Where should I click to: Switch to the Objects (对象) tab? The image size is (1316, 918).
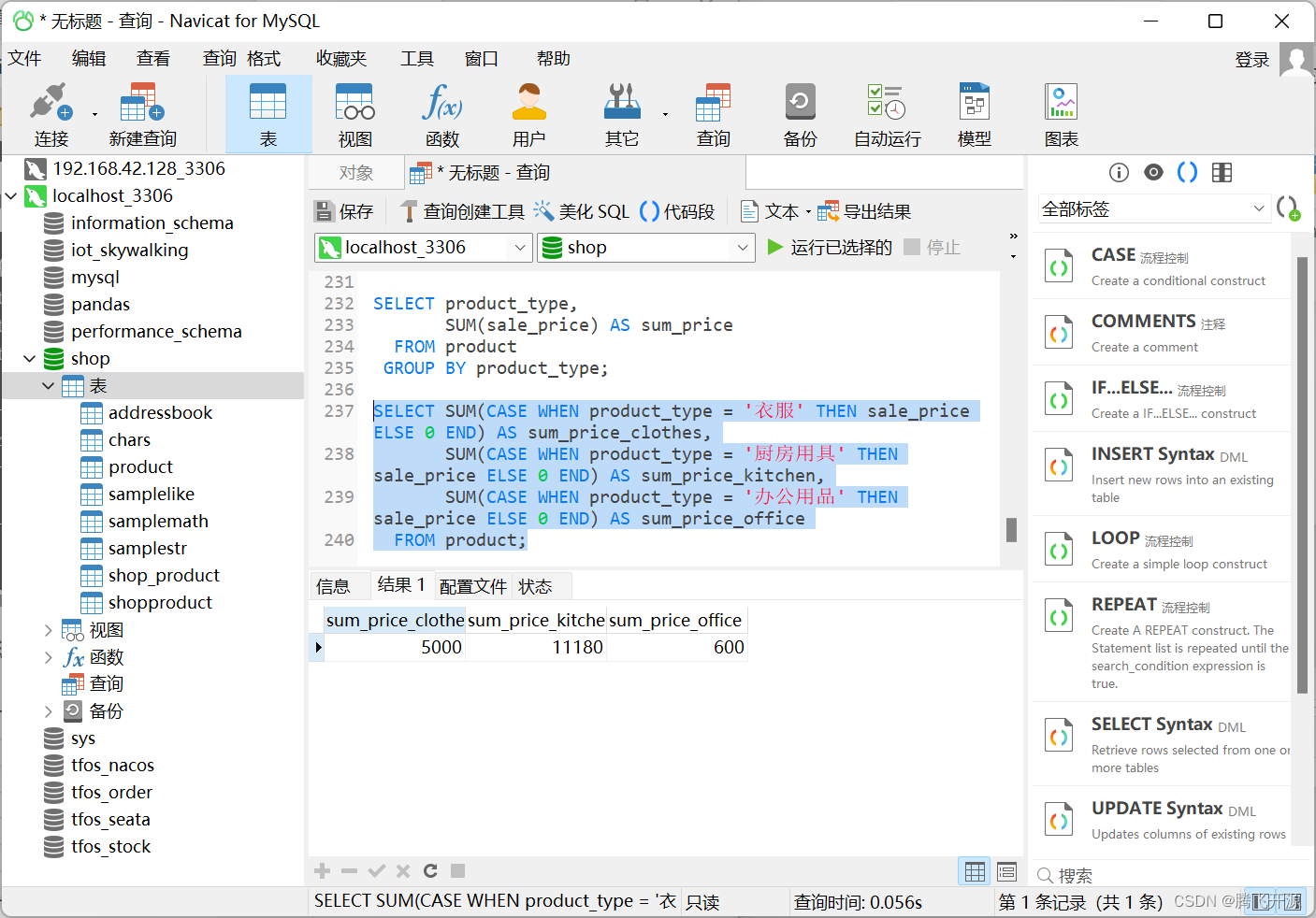tap(356, 173)
